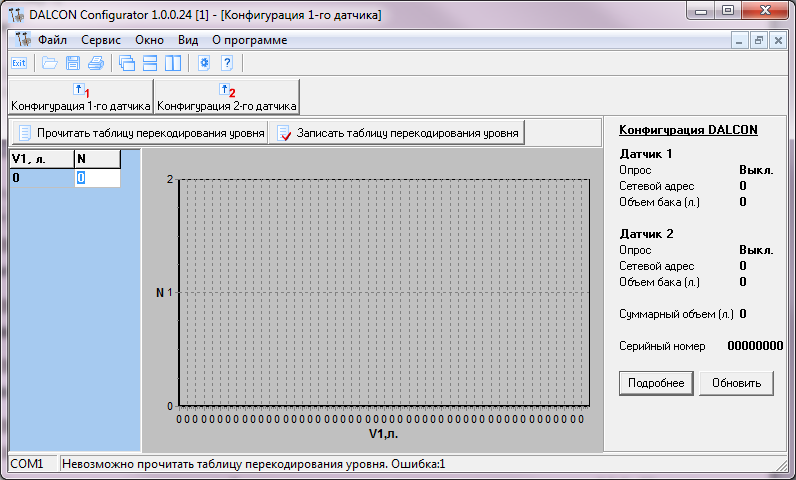Select the V1, л. cell with value 0
This screenshot has height=480, width=796.
pos(42,178)
